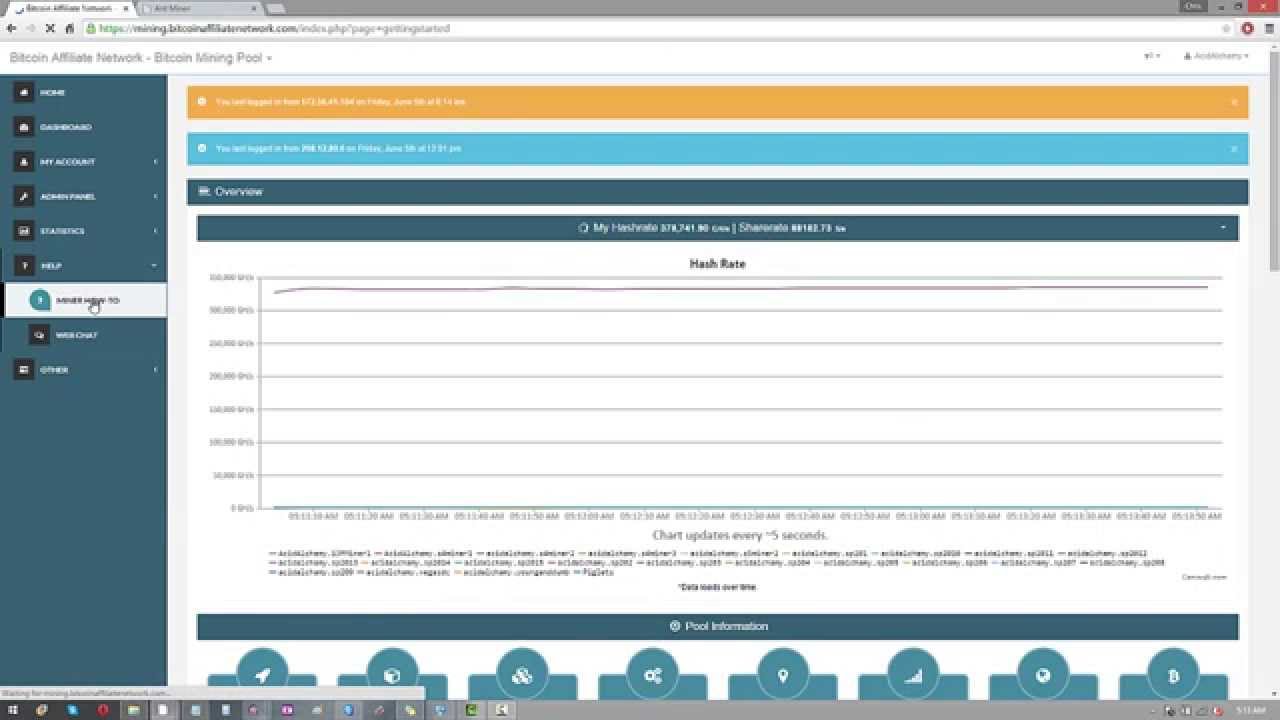Open the notifications dropdown in the top bar
This screenshot has height=720, width=1280.
(x=1152, y=56)
